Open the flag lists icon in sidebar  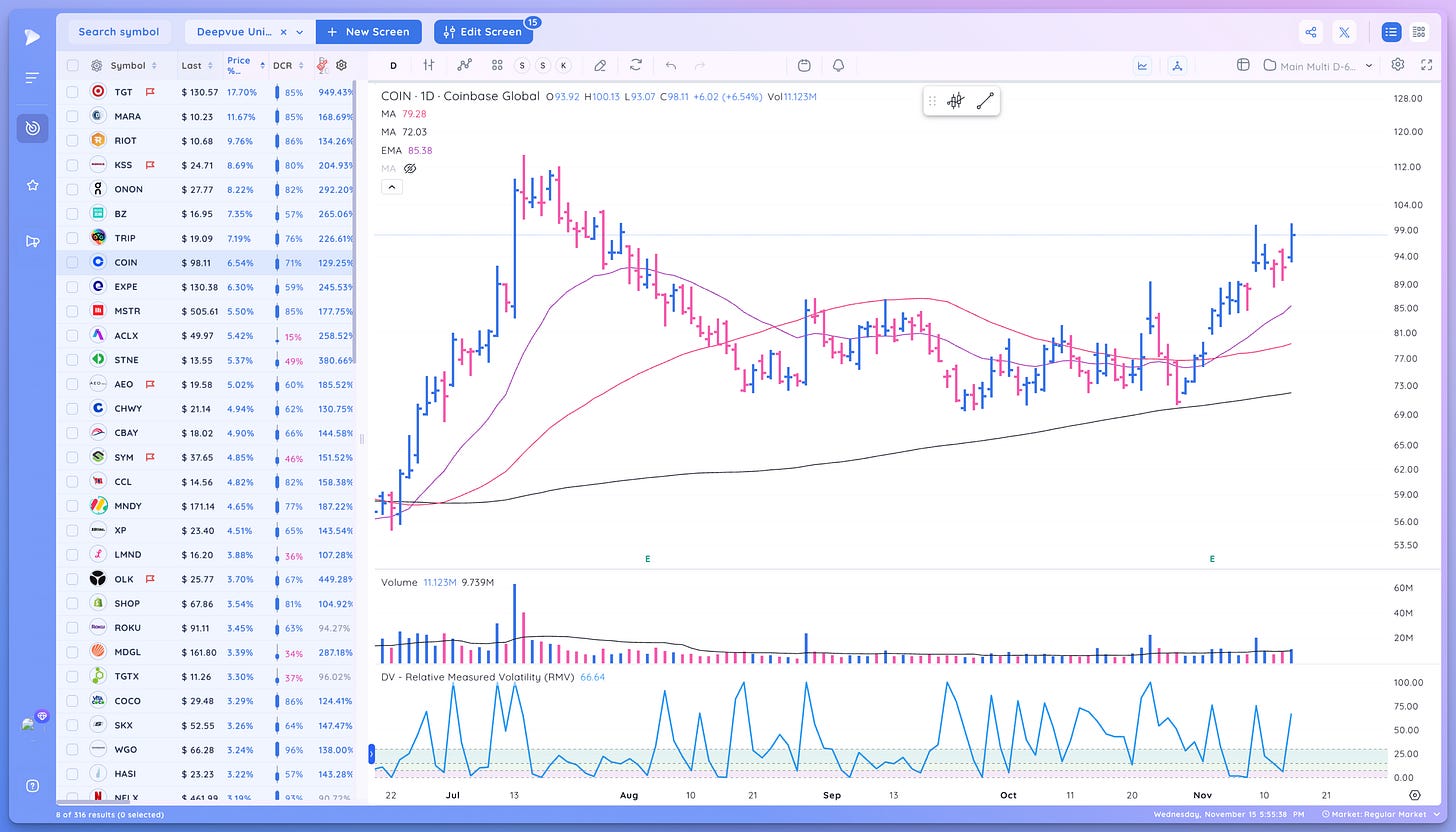coord(32,241)
